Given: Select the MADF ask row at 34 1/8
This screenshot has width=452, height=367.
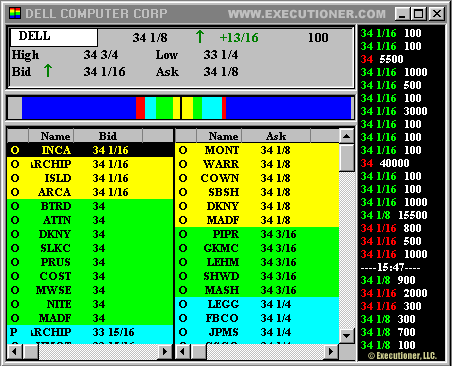Looking at the screenshot, I should [x=257, y=220].
